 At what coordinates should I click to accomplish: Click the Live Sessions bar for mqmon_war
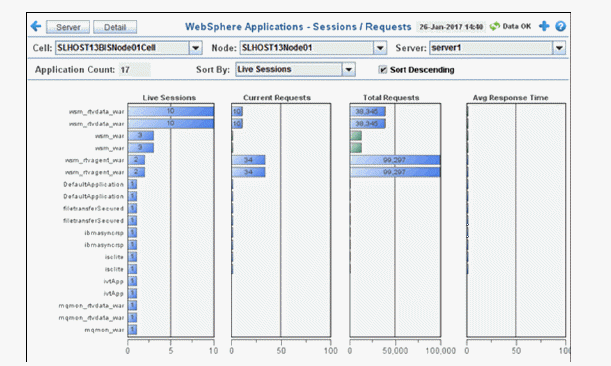(132, 330)
